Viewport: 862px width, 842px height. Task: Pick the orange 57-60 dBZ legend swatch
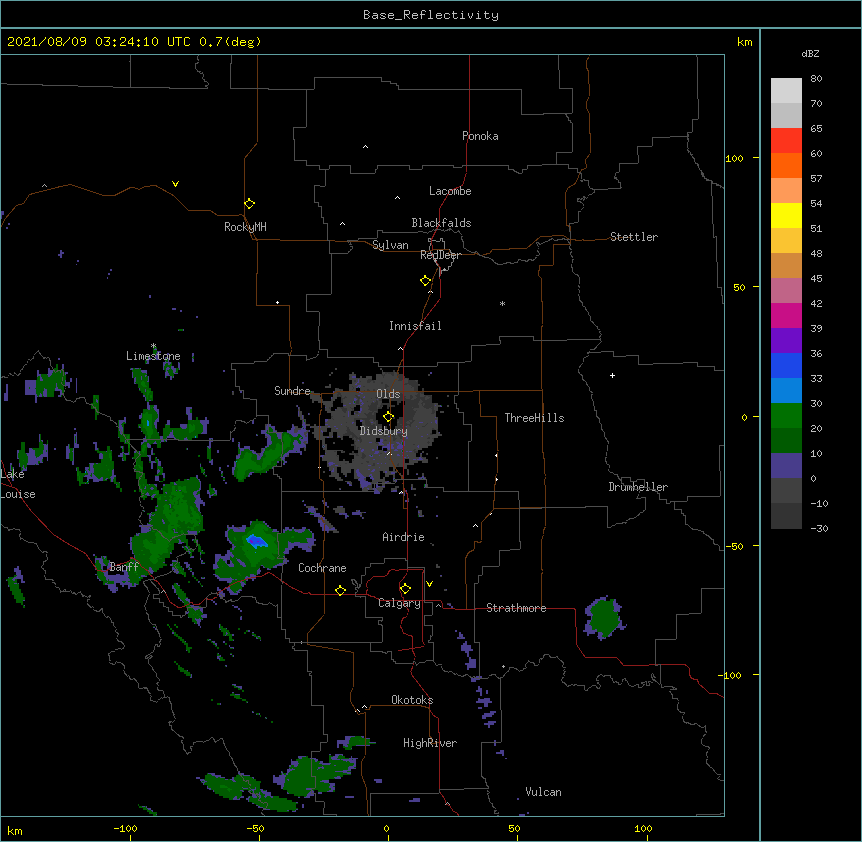786,165
